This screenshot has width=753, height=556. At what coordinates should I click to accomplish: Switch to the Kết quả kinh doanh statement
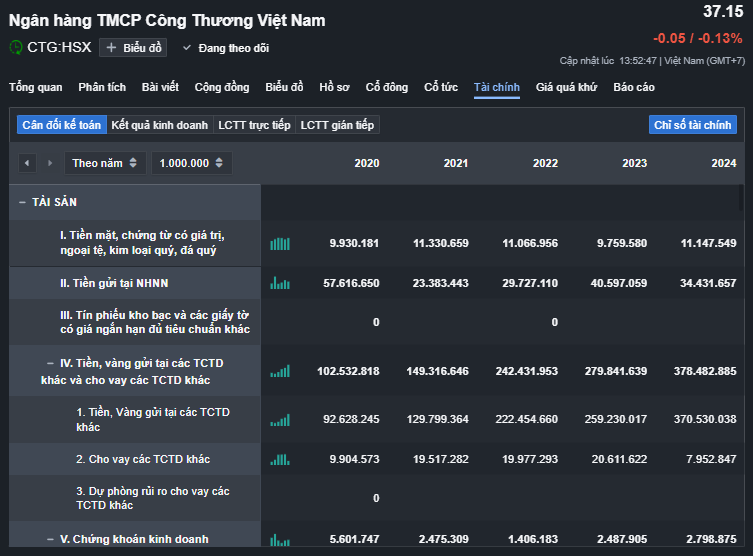click(x=160, y=125)
